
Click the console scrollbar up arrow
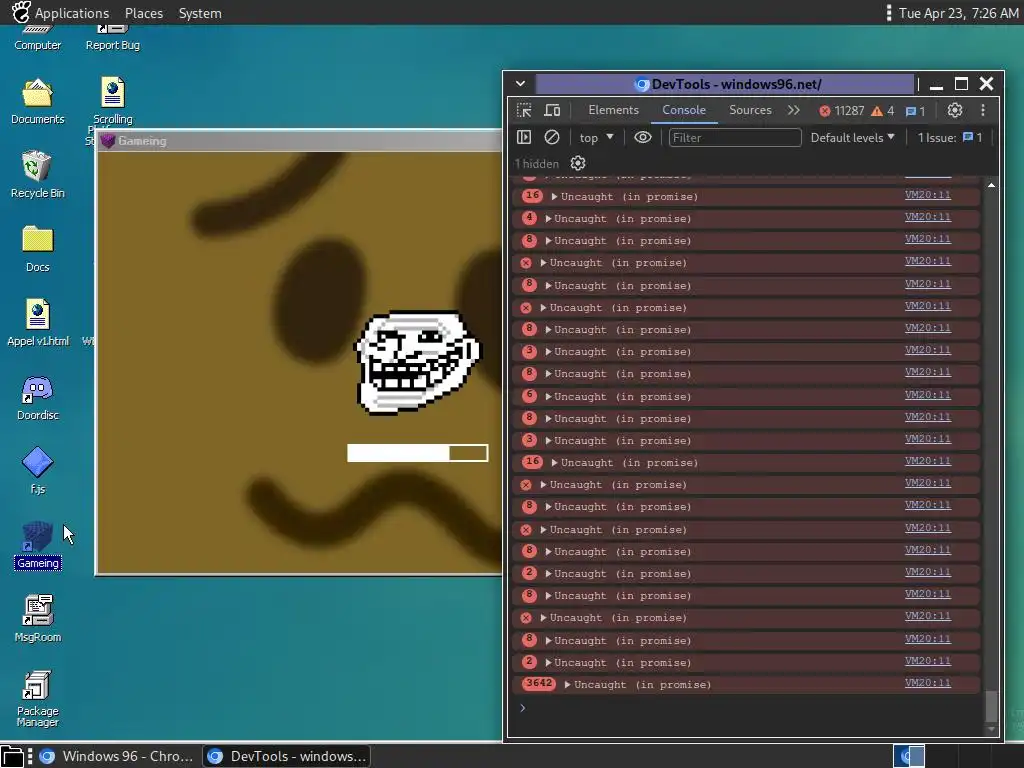click(991, 185)
